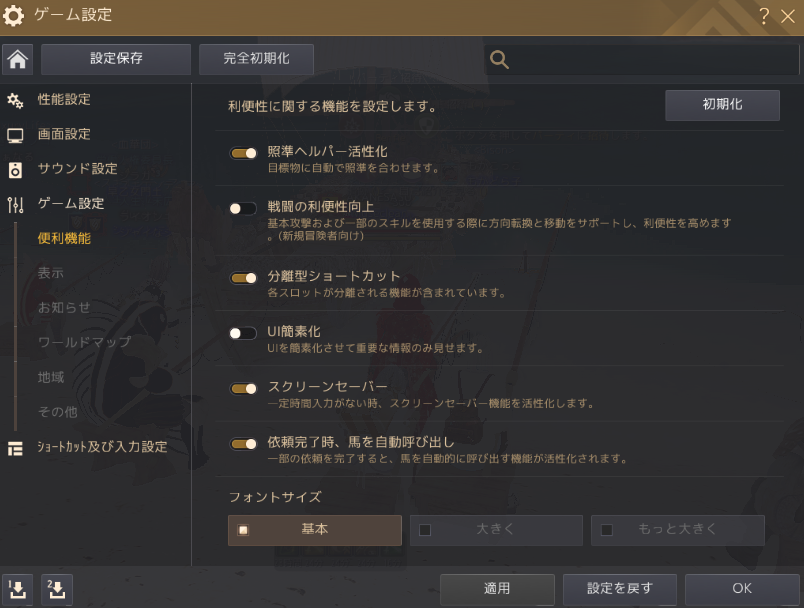This screenshot has height=608, width=804.
Task: Select the 画面設定 monitor icon
Action: (15, 135)
